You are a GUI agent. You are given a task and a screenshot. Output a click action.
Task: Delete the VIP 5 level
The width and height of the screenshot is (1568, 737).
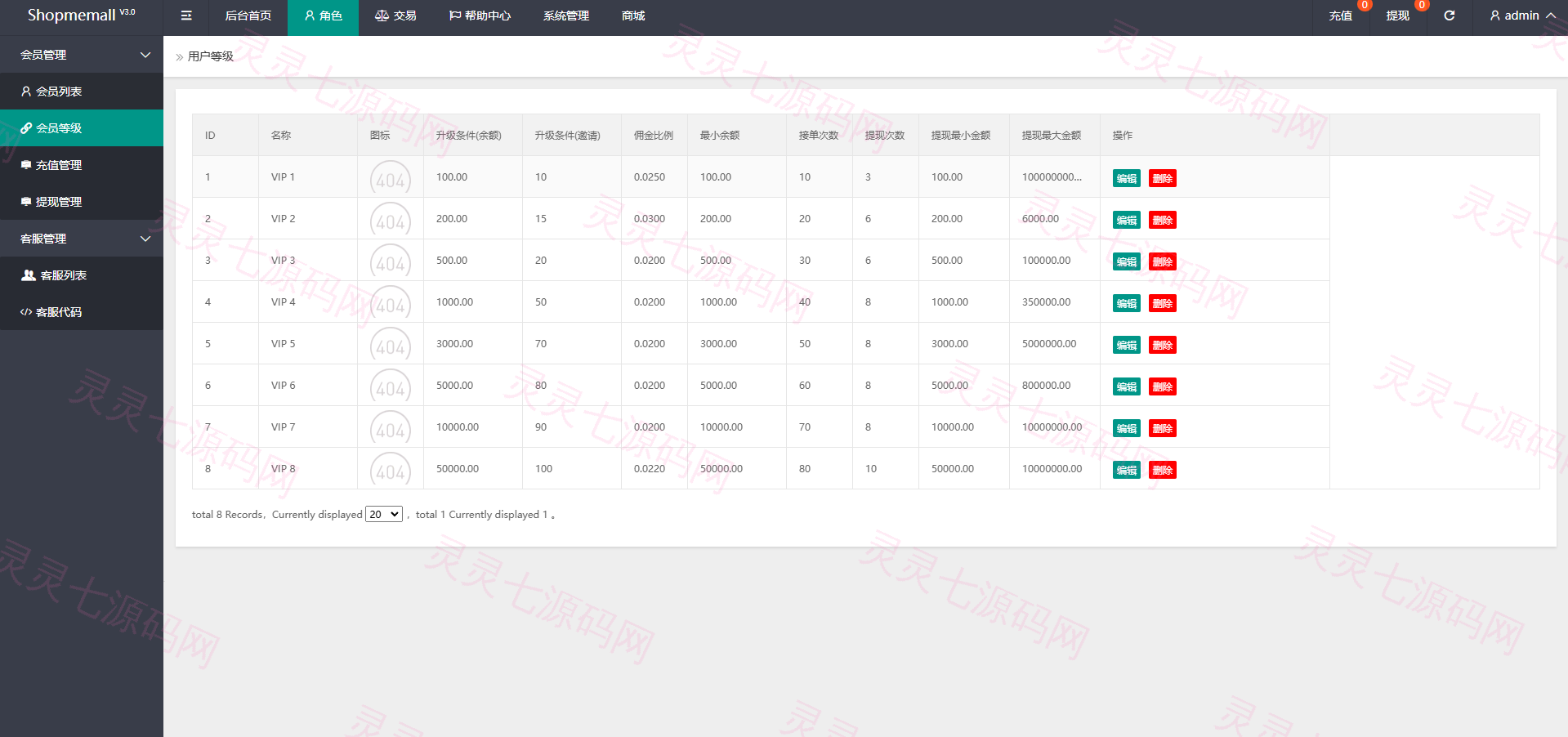(1163, 345)
